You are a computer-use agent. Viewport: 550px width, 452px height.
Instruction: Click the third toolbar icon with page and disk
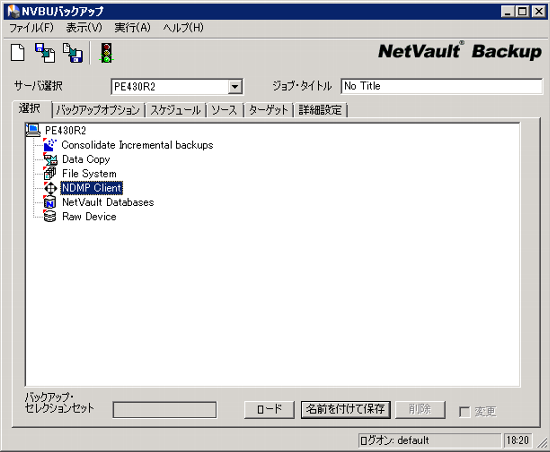coord(73,53)
